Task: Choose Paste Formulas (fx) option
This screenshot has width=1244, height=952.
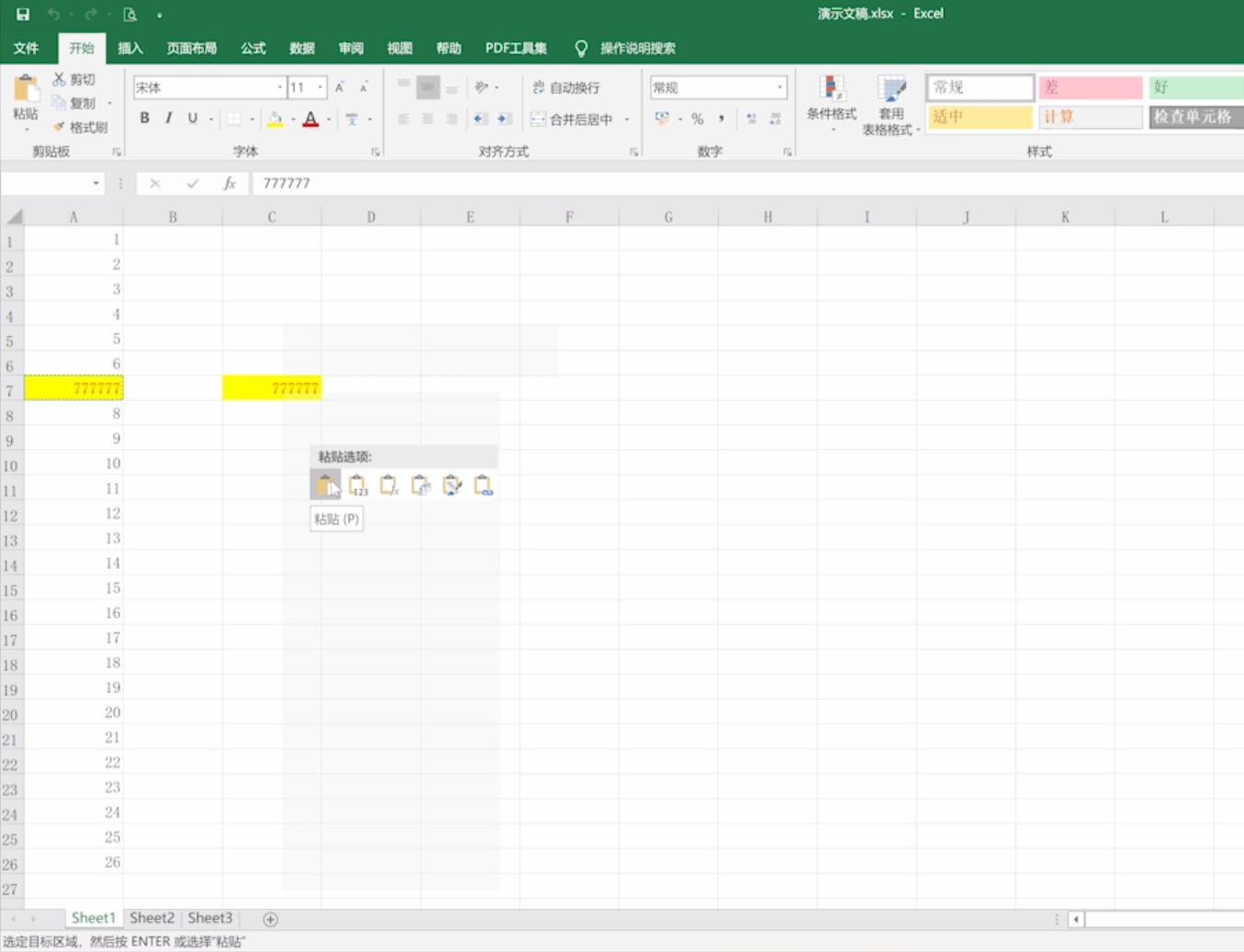Action: click(389, 485)
